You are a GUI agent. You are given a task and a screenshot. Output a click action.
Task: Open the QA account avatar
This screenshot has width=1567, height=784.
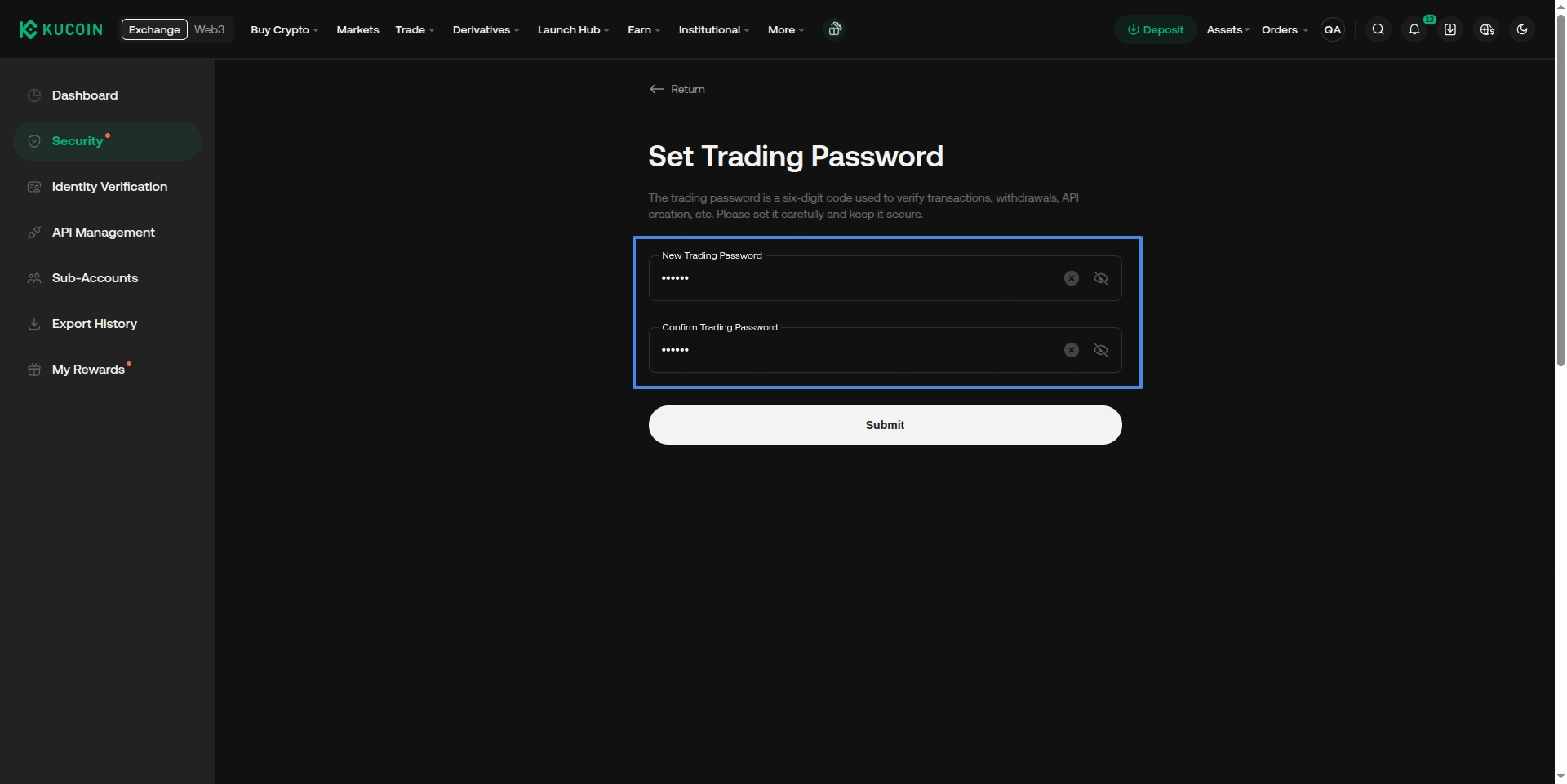pyautogui.click(x=1333, y=29)
